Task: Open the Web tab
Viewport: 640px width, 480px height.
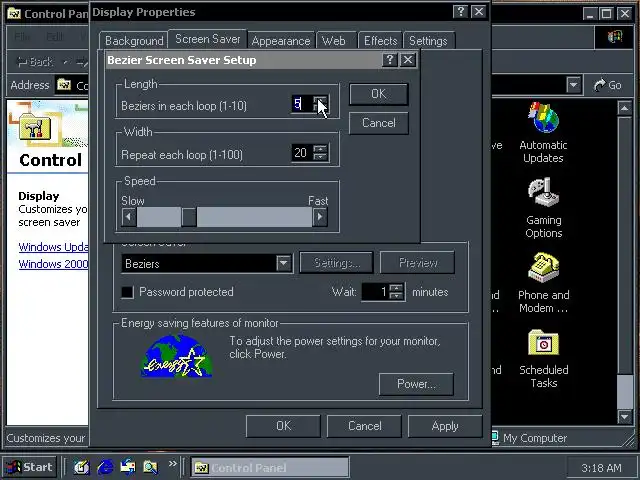Action: tap(333, 41)
